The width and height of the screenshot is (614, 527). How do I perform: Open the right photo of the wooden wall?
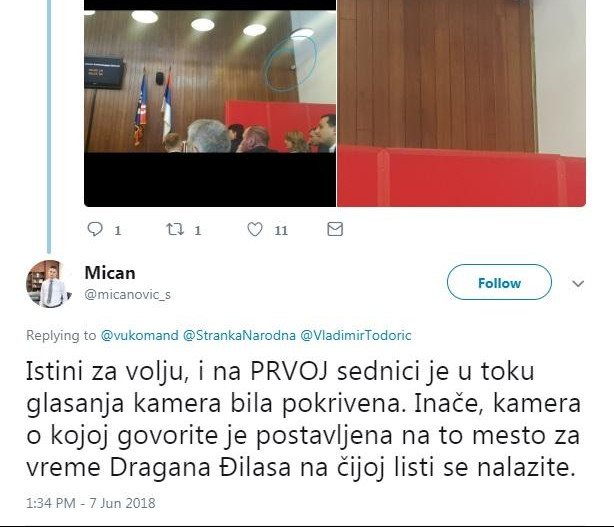click(462, 103)
